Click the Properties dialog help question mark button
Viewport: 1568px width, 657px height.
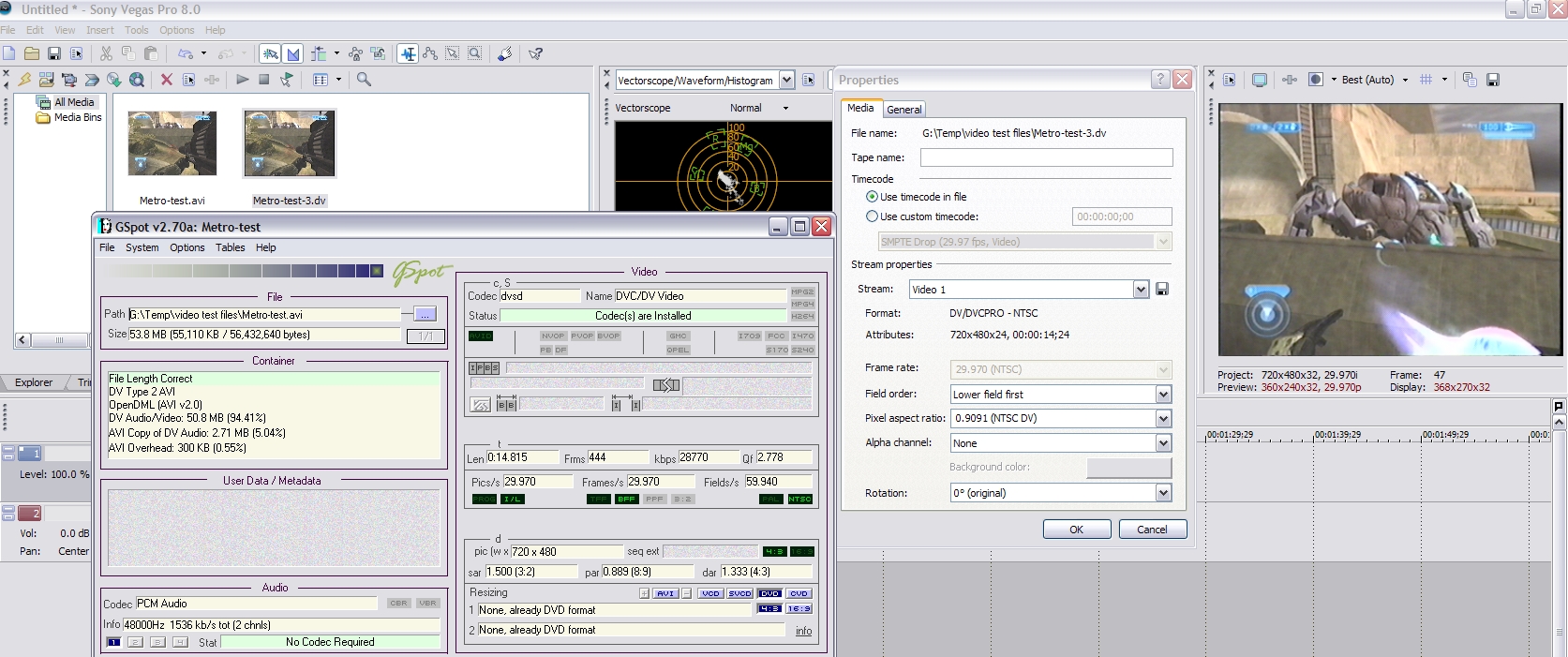tap(1160, 80)
